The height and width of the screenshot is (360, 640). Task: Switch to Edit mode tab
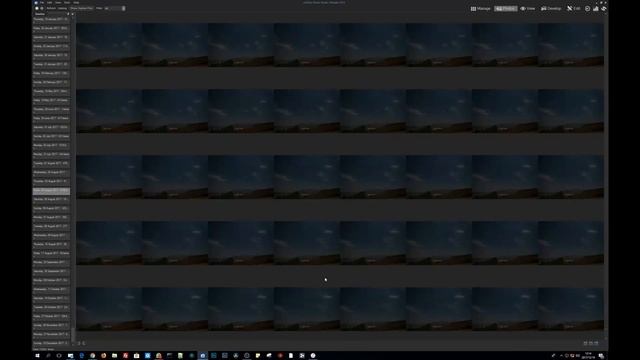pyautogui.click(x=573, y=8)
